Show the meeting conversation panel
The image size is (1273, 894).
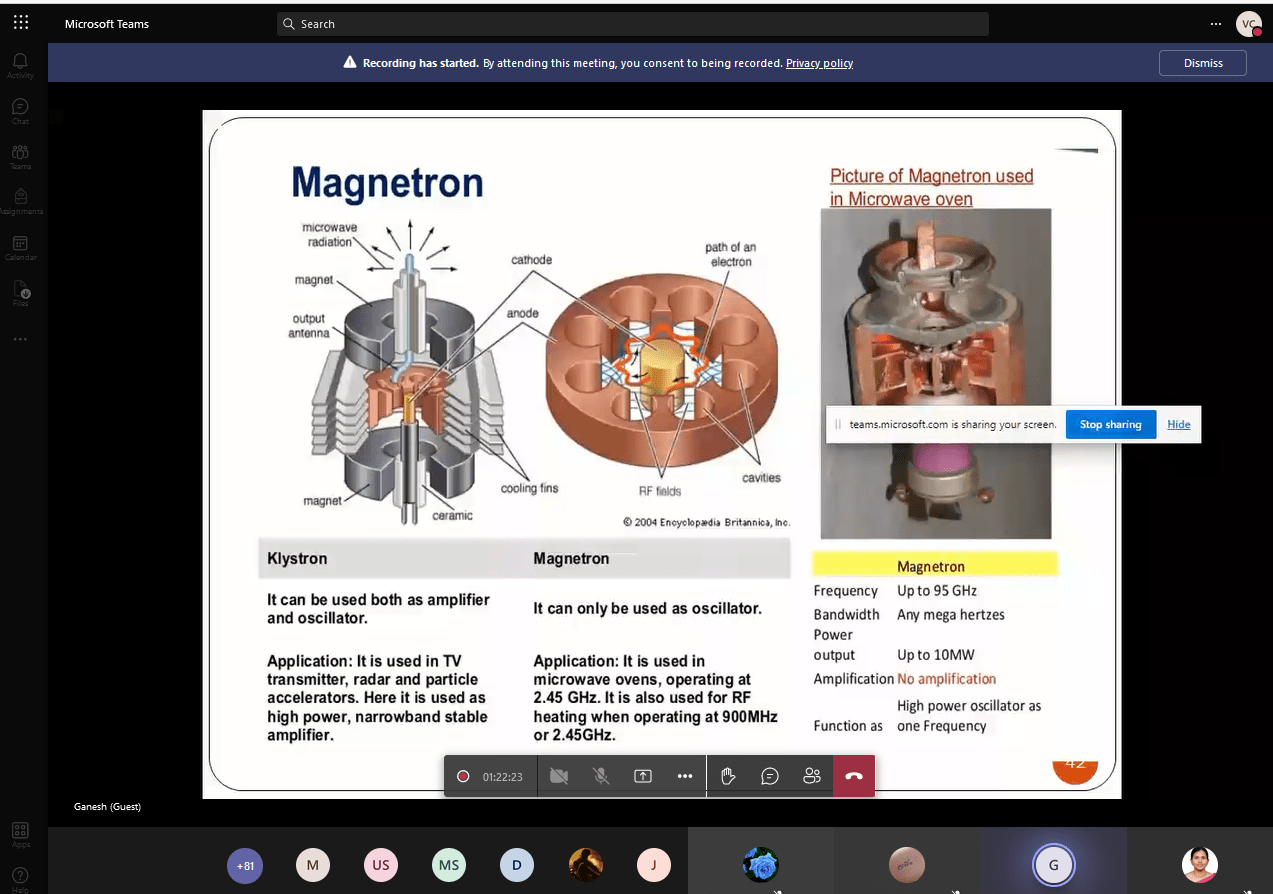point(770,776)
